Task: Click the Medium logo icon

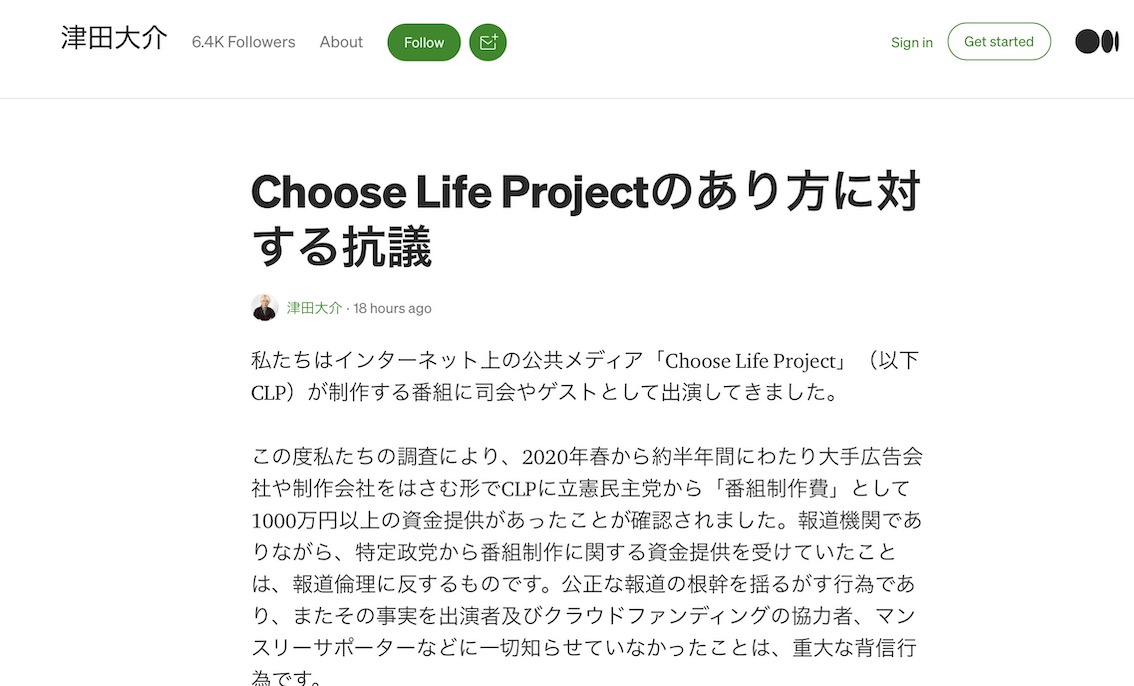Action: tap(1096, 42)
